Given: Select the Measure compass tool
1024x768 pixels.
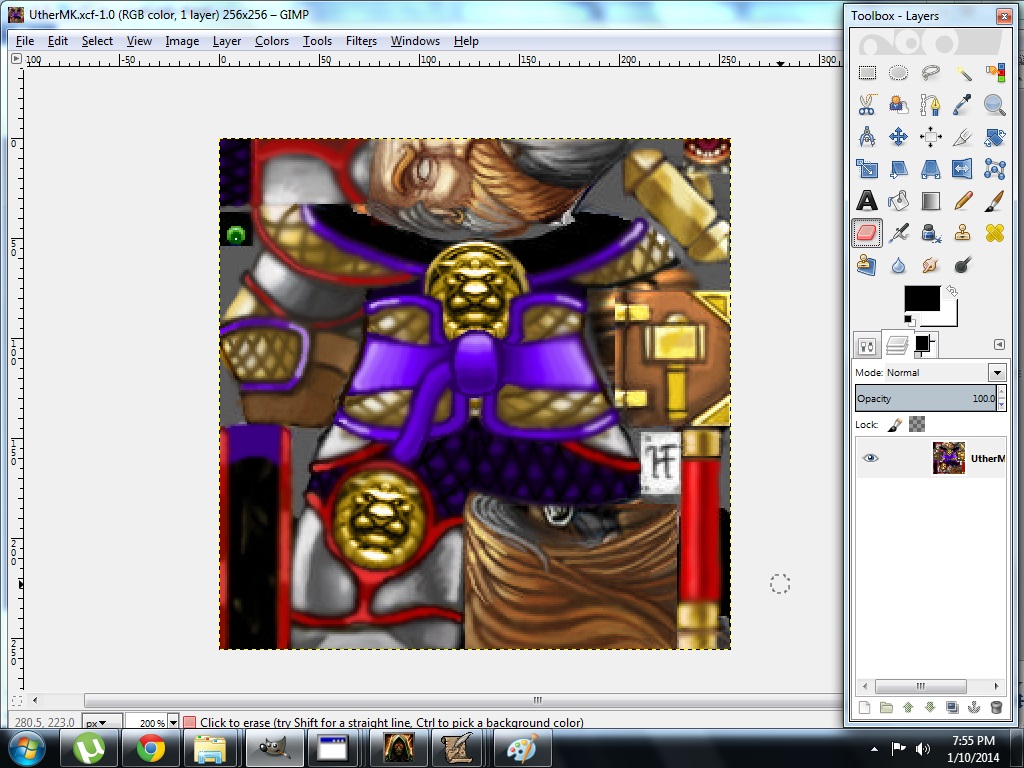Looking at the screenshot, I should pos(867,136).
